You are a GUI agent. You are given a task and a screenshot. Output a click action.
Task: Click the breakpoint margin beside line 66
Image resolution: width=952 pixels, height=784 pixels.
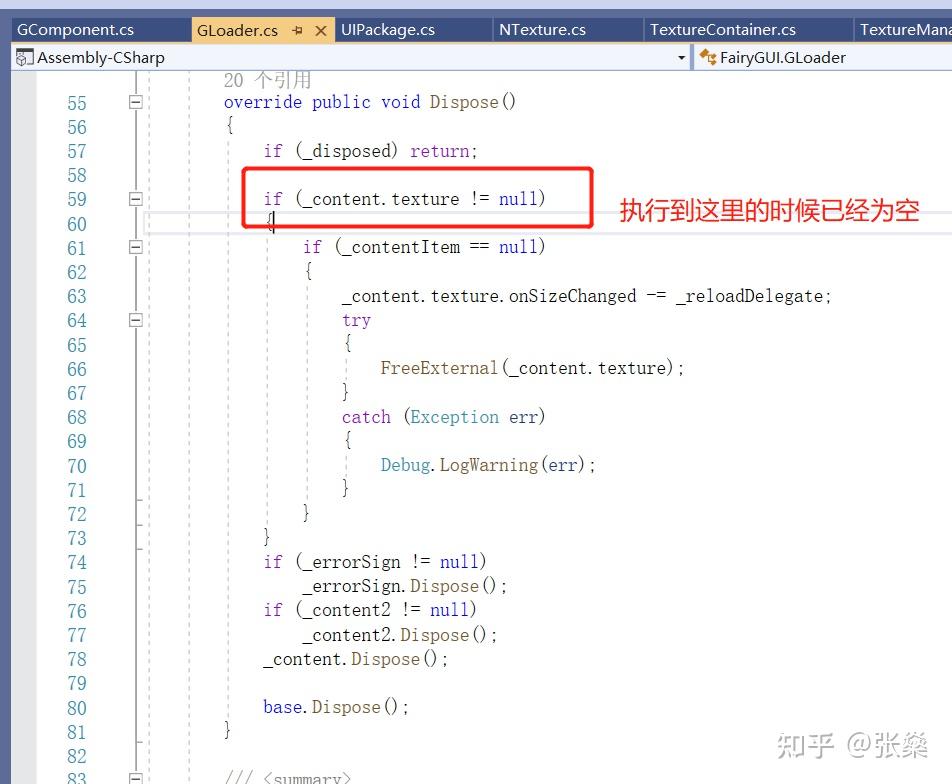click(x=23, y=369)
